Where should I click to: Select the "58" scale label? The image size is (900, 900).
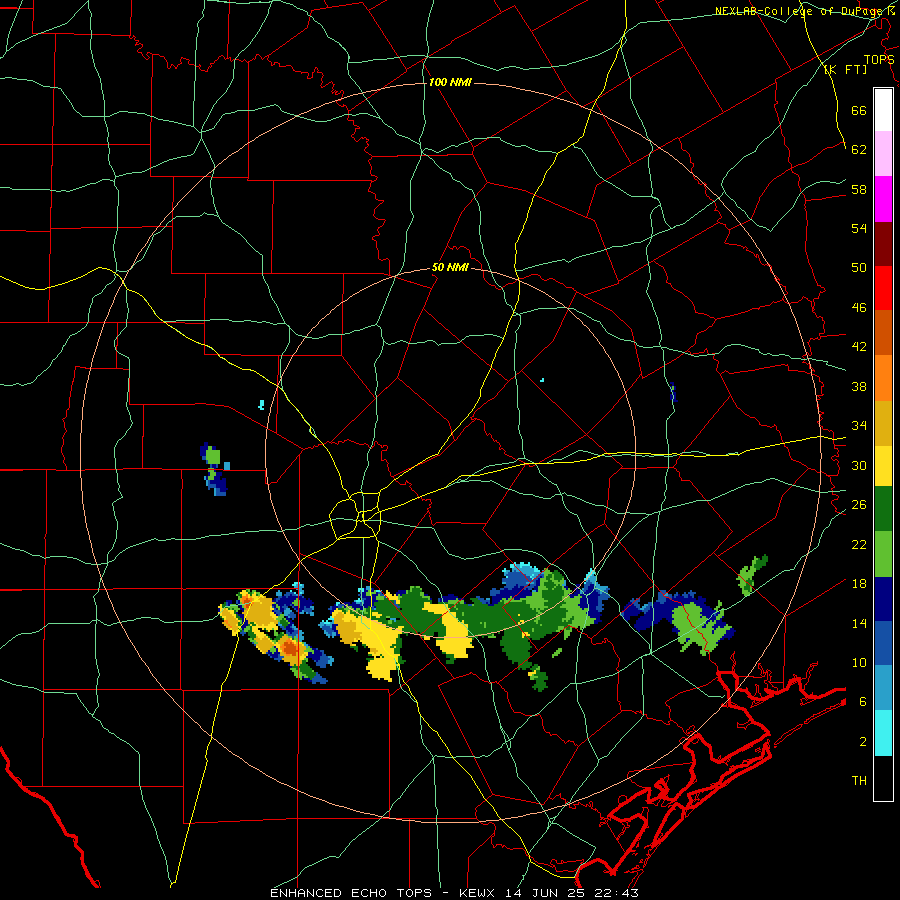pos(859,189)
